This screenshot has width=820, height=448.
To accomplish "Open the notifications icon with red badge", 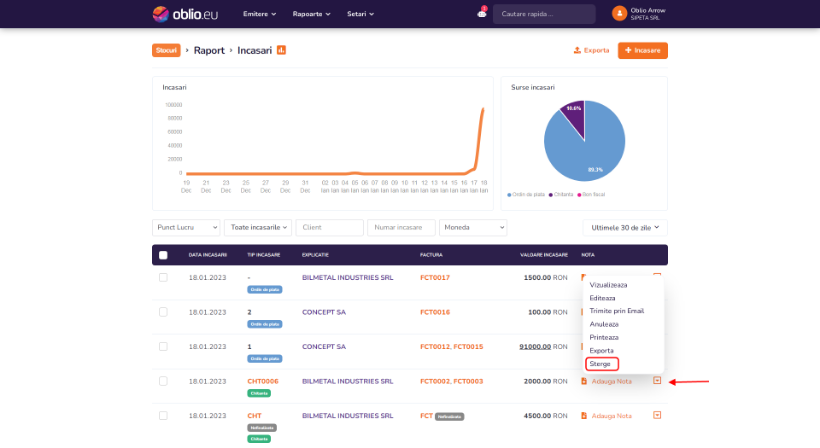I will tap(482, 14).
